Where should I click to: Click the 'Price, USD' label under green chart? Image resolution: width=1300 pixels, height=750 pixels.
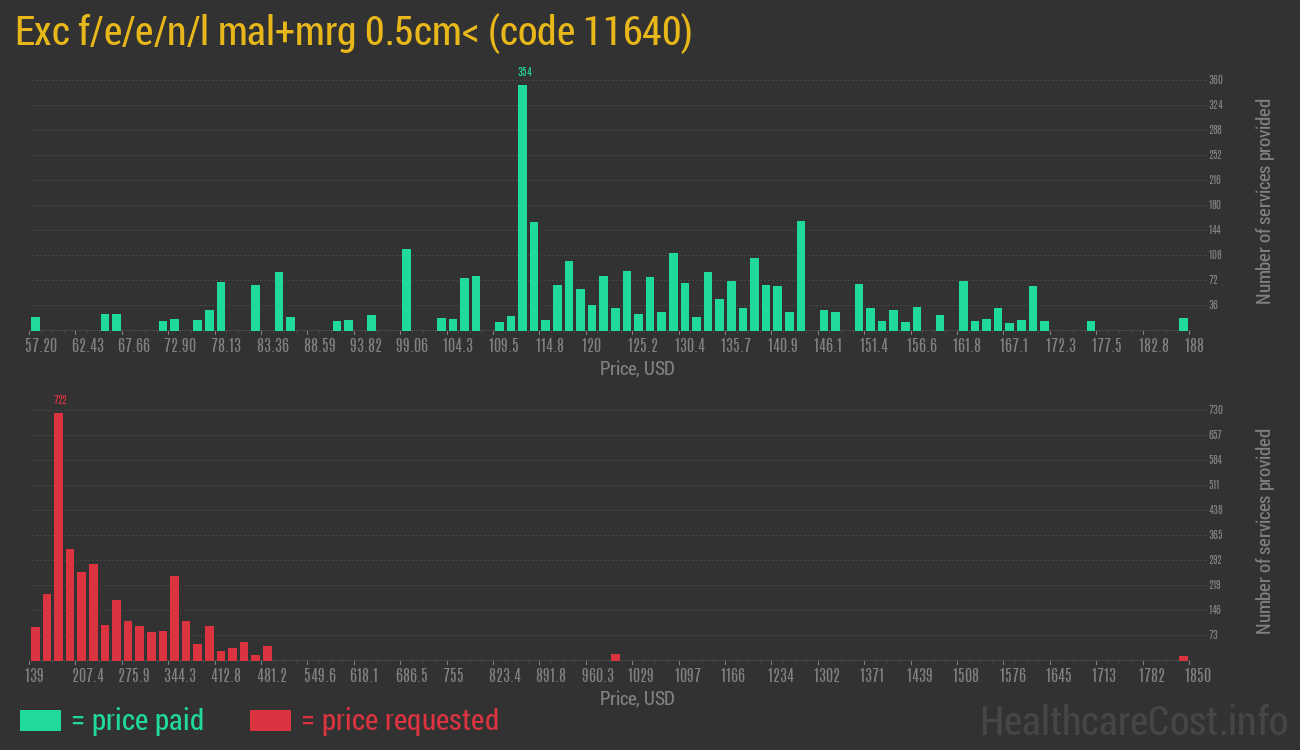637,369
